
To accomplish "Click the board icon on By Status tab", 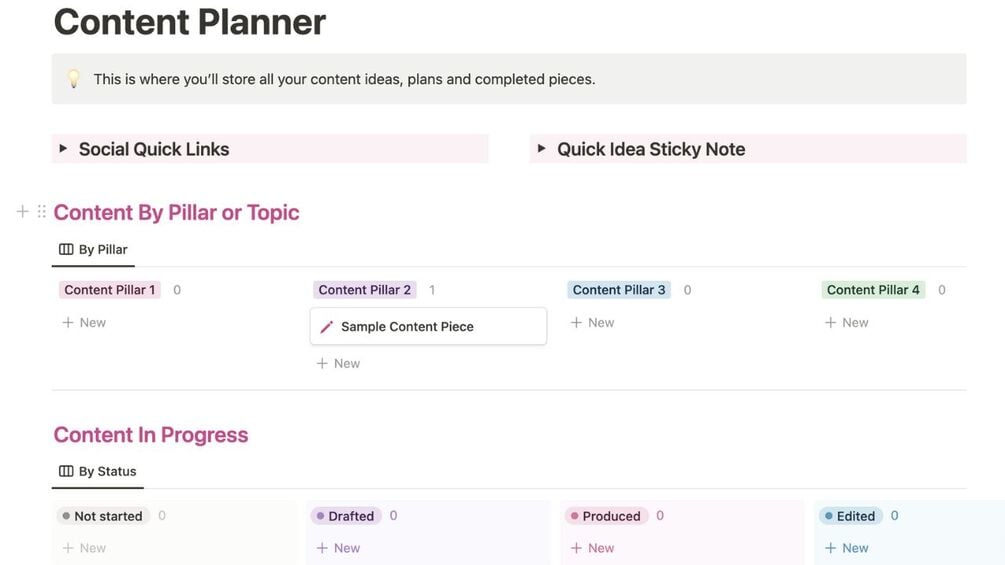I will click(x=66, y=471).
